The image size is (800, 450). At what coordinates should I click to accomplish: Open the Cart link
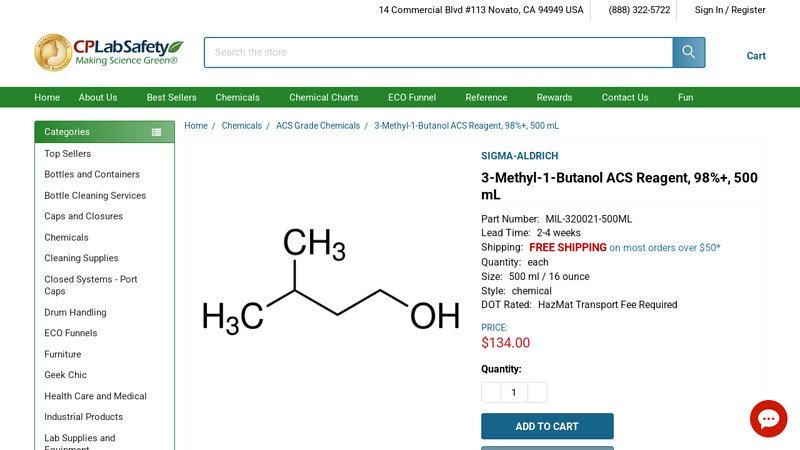[756, 56]
